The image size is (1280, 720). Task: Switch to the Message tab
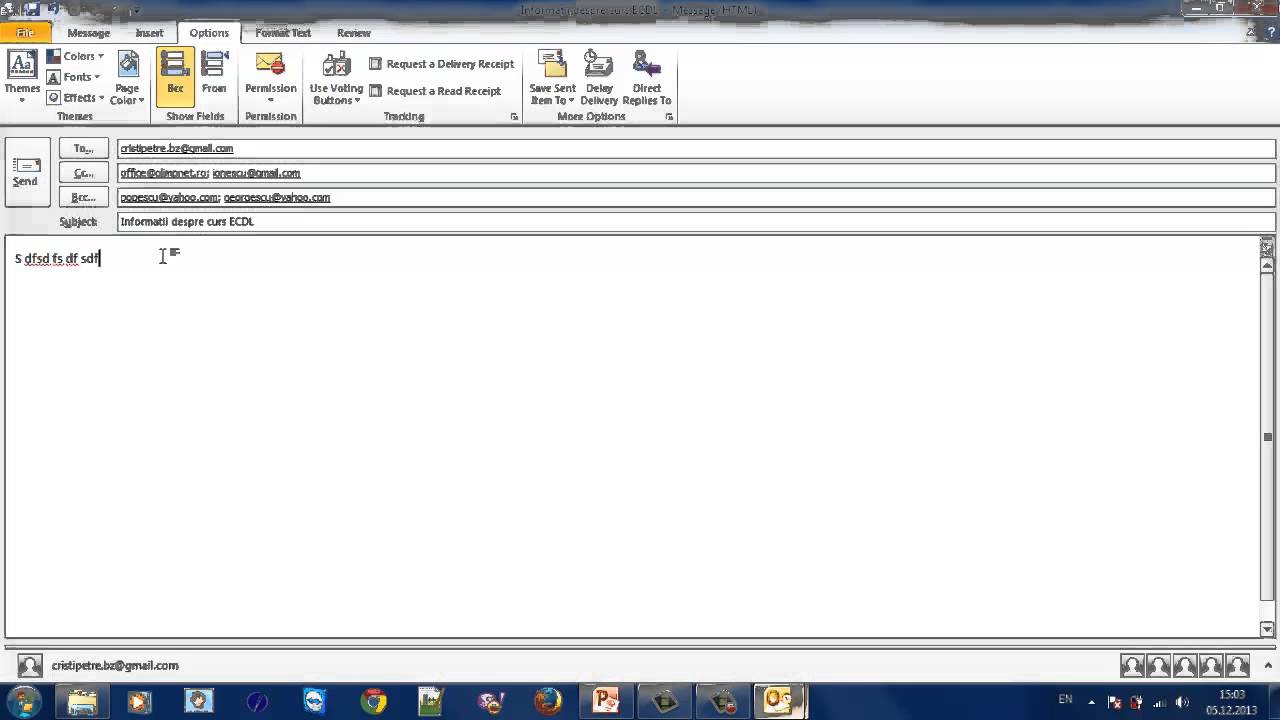pyautogui.click(x=88, y=33)
